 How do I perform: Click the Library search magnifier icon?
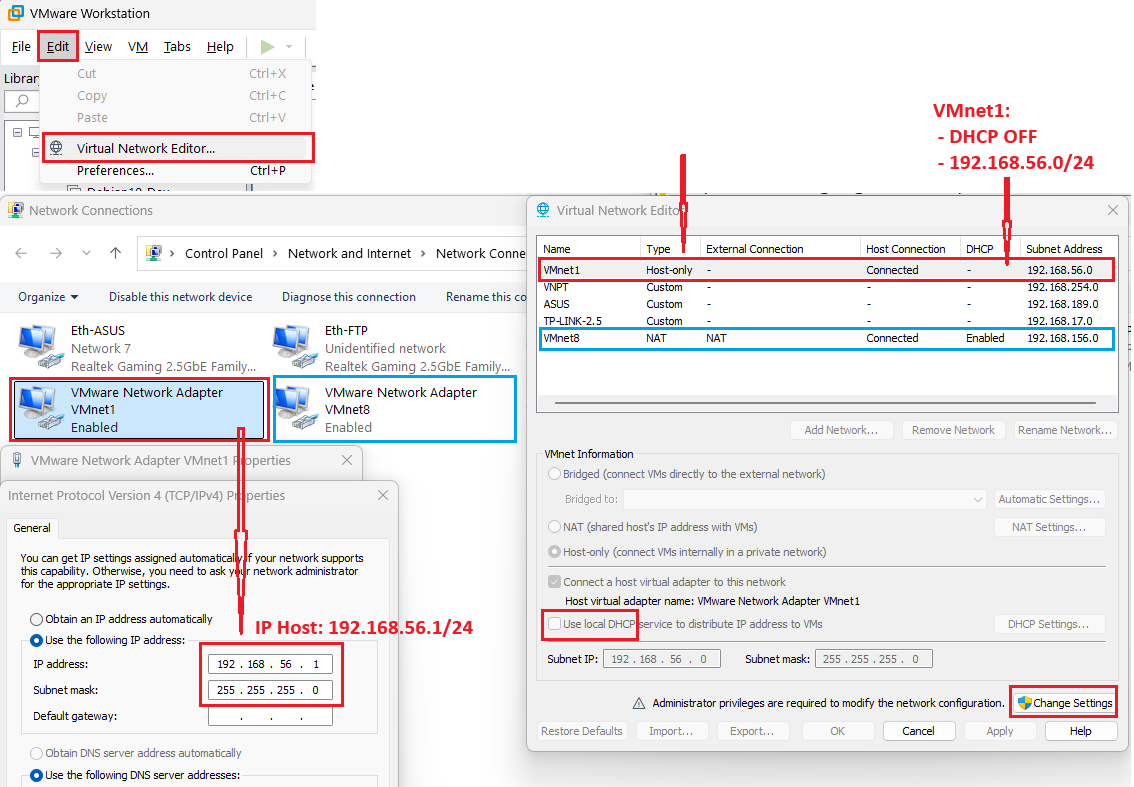pos(22,101)
